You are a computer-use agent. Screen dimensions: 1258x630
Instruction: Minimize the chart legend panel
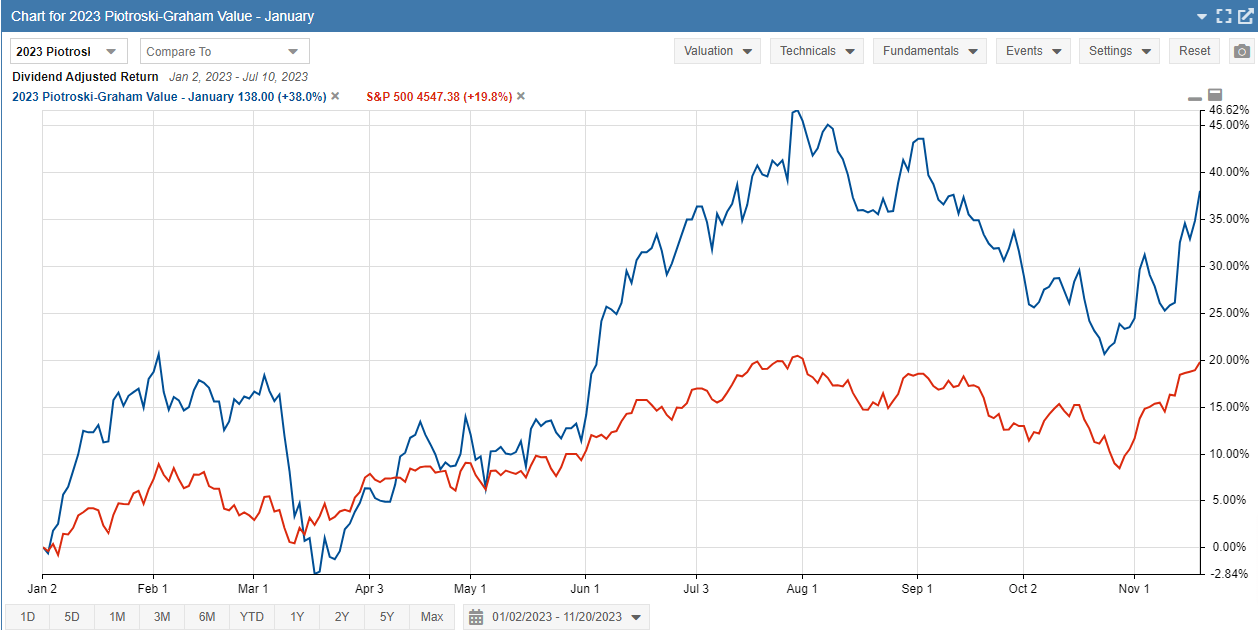1194,98
